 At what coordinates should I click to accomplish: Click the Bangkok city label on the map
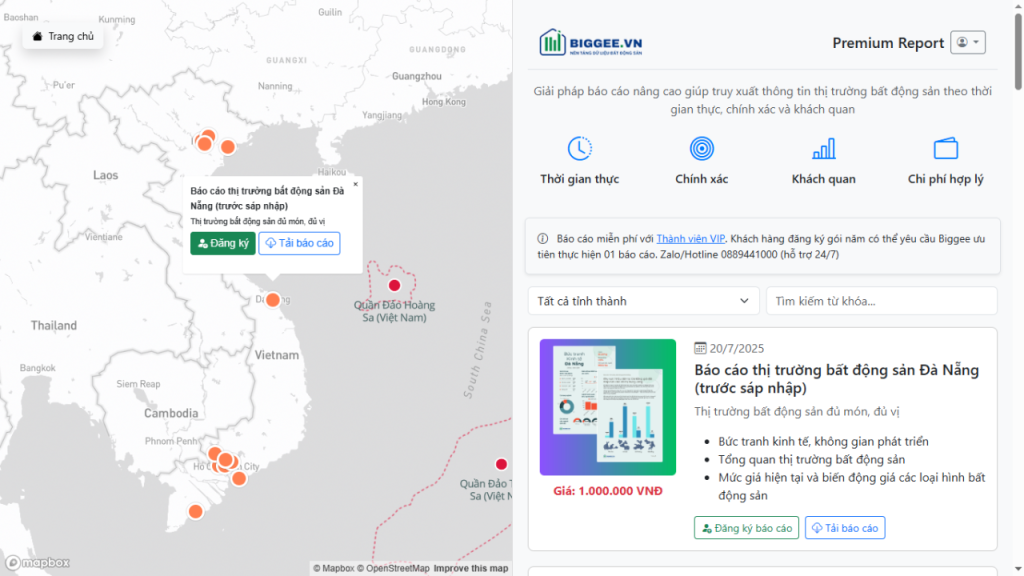(38, 368)
